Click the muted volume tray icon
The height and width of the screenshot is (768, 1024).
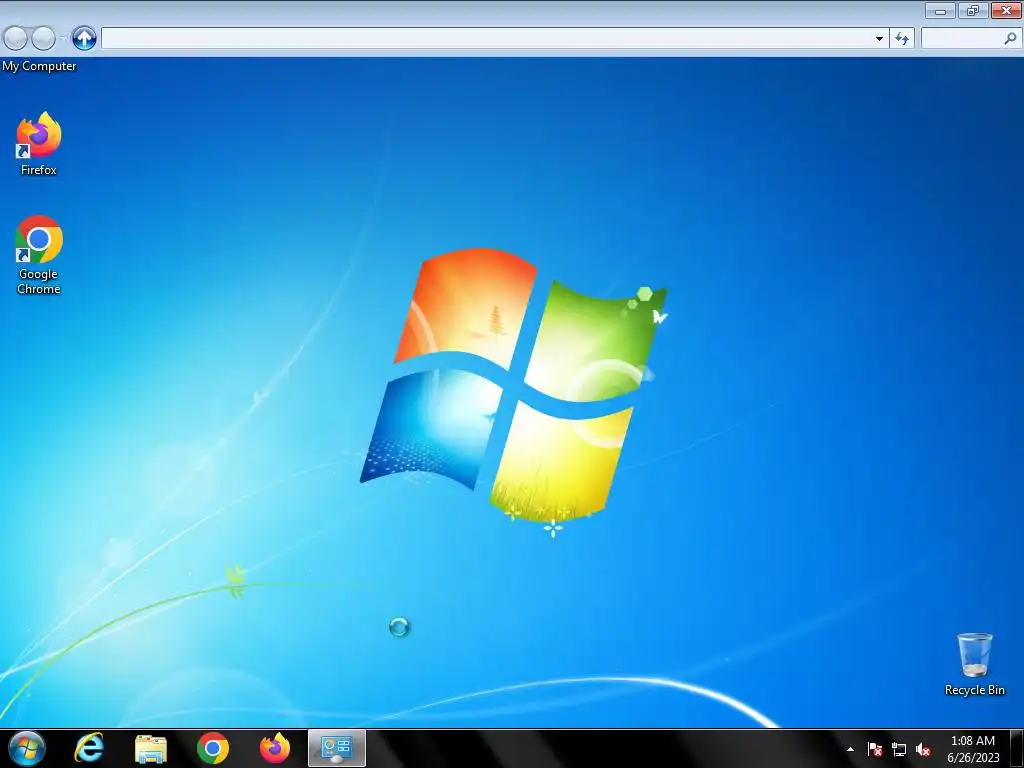click(923, 749)
